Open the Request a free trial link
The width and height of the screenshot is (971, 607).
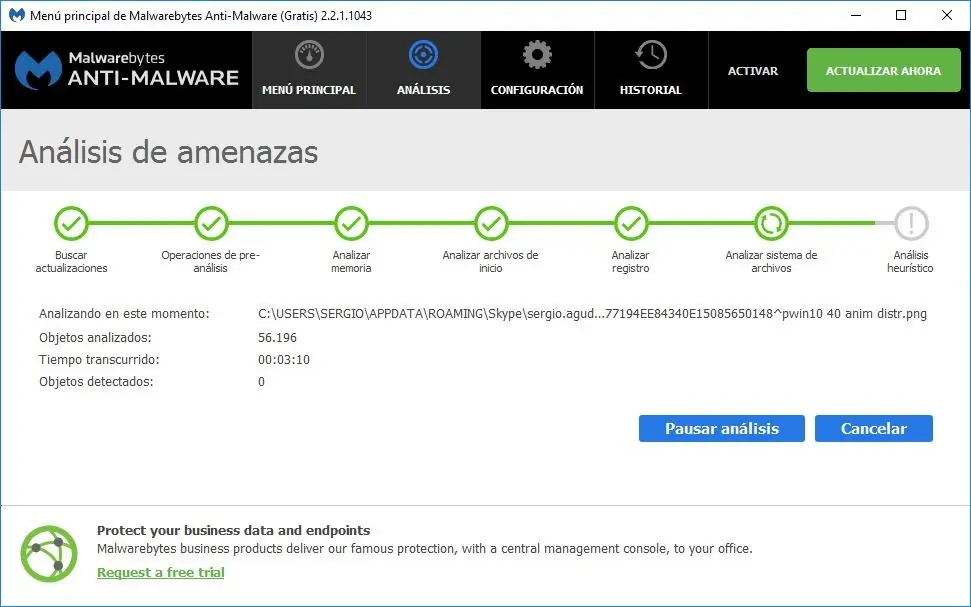coord(160,572)
